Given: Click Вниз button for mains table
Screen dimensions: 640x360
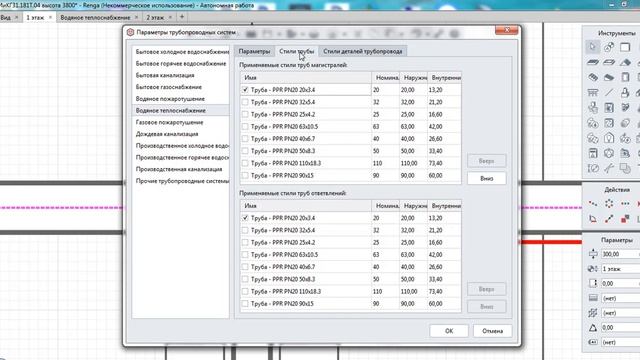Looking at the screenshot, I should 487,178.
